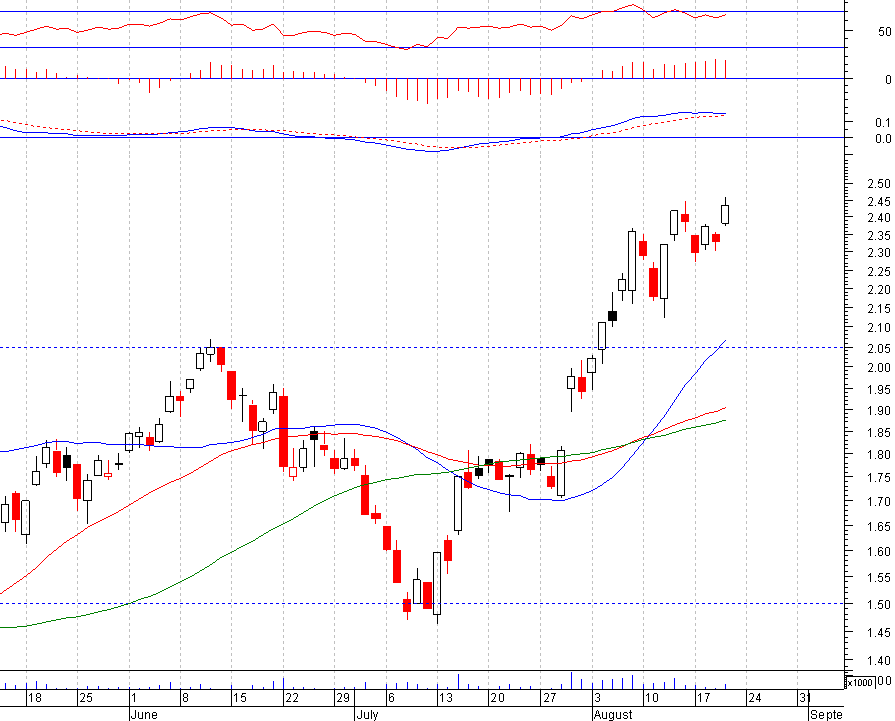Click date label 20 on time axis
The height and width of the screenshot is (721, 895).
point(498,698)
